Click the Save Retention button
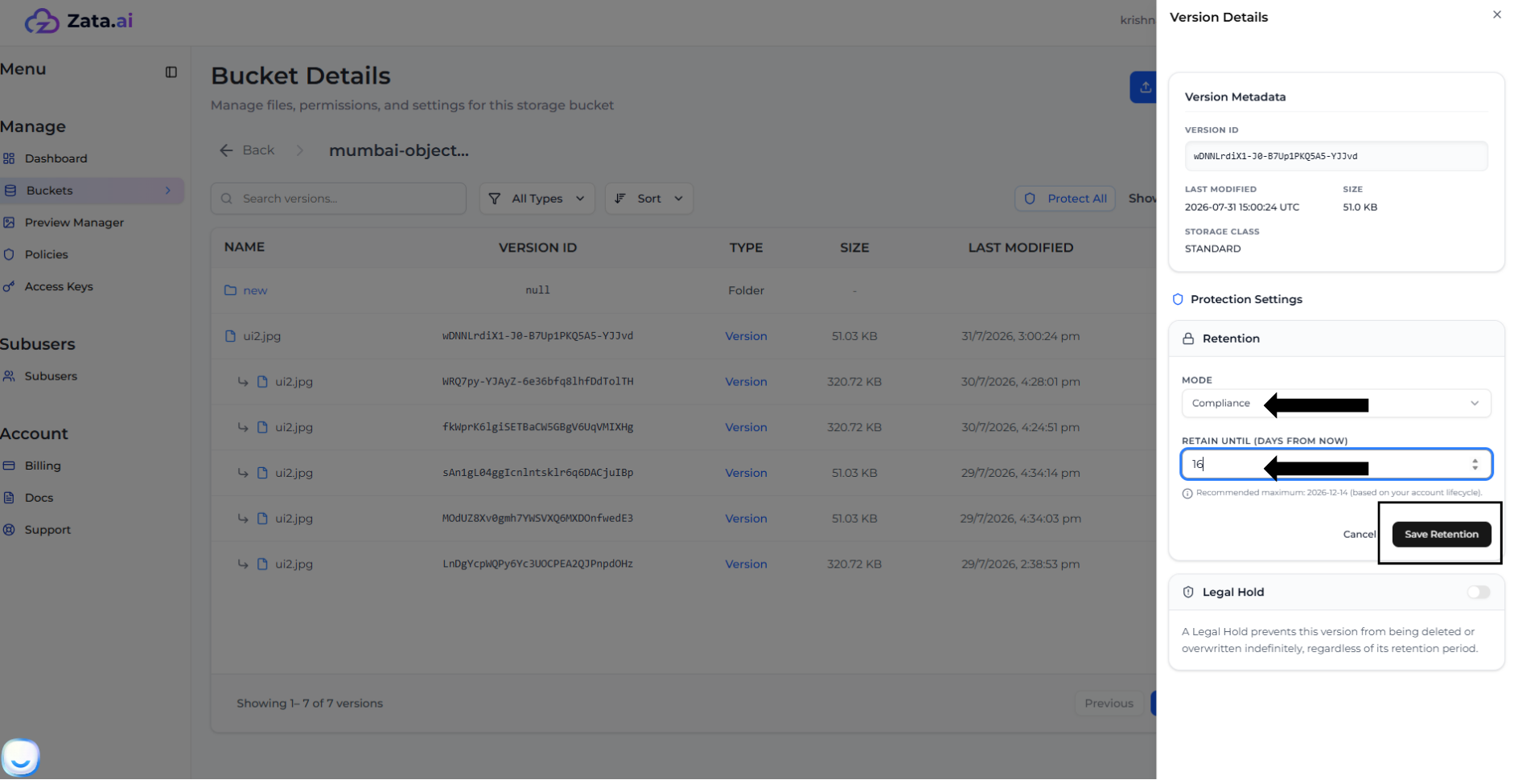Image resolution: width=1514 pixels, height=784 pixels. pyautogui.click(x=1441, y=535)
